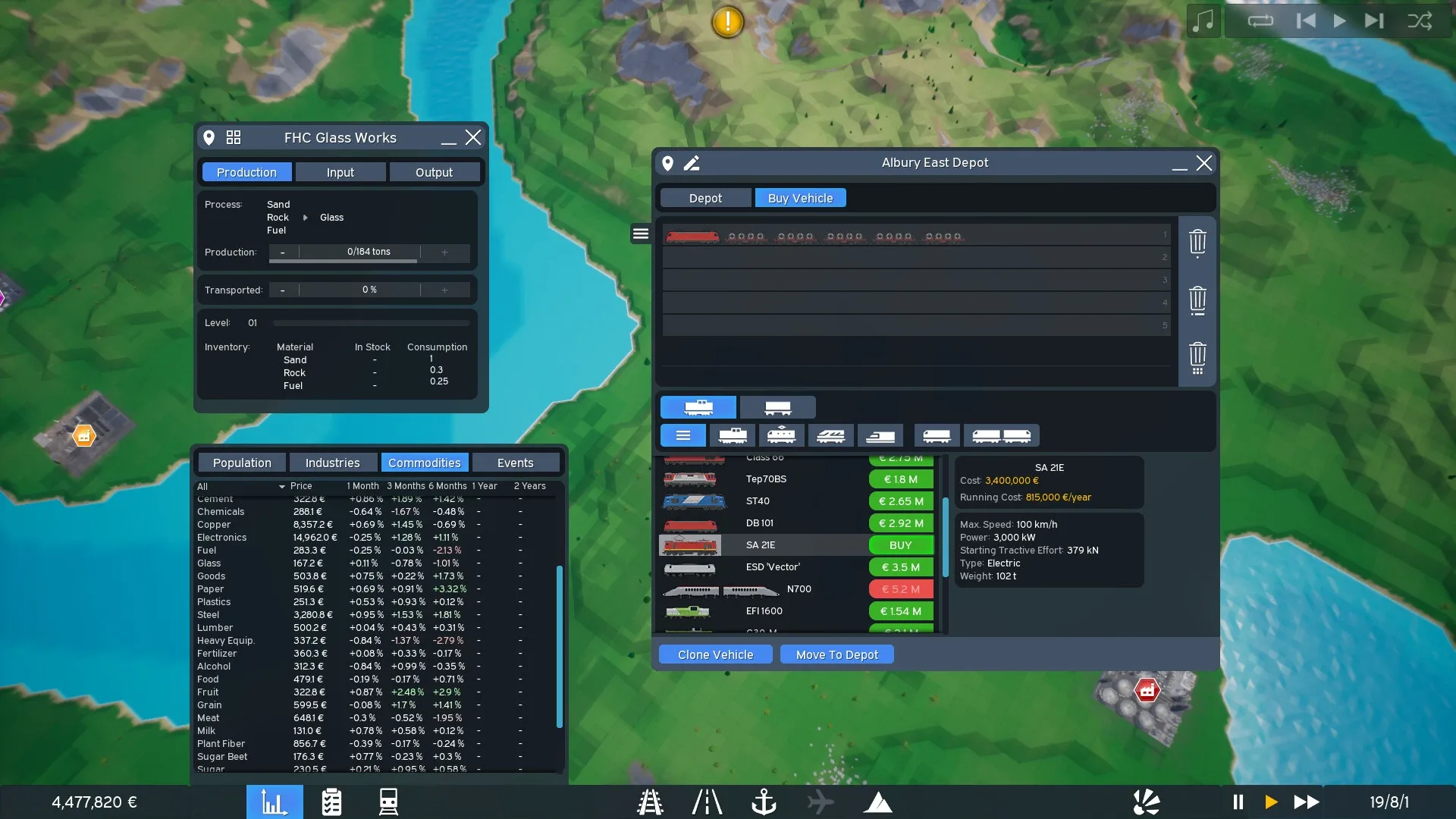Show the all vehicle types list filter
1456x819 pixels.
click(x=682, y=435)
